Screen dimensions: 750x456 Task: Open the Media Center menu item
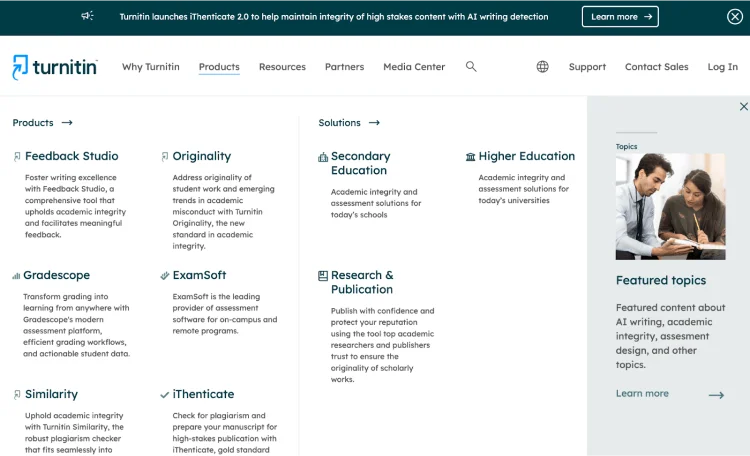pos(414,67)
